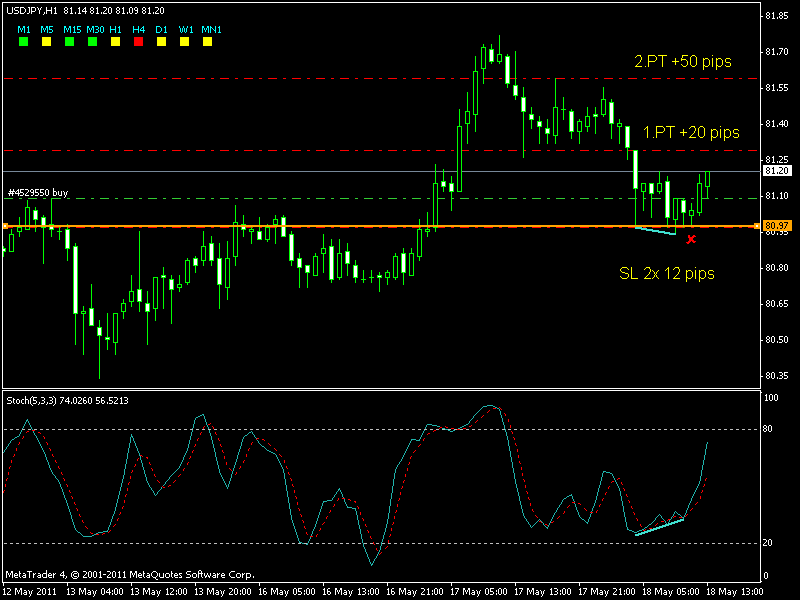Click the yellow W1 timeframe indicator square
Viewport: 800px width, 600px height.
point(184,42)
